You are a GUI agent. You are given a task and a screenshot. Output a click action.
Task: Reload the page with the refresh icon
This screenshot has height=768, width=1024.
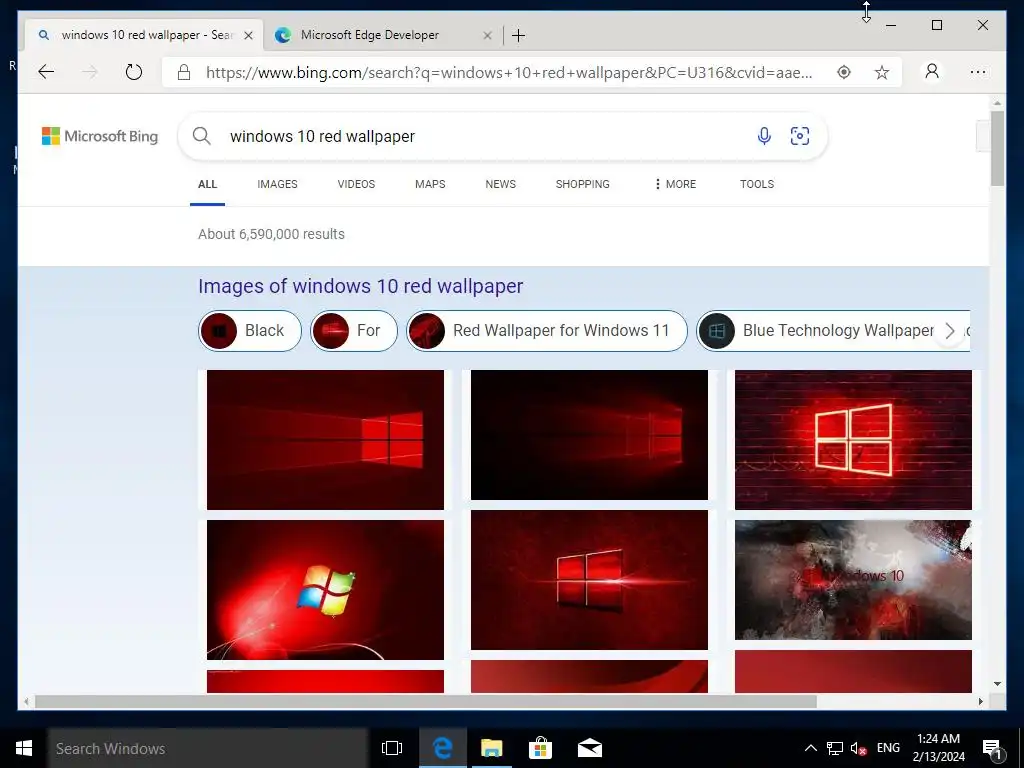[134, 72]
